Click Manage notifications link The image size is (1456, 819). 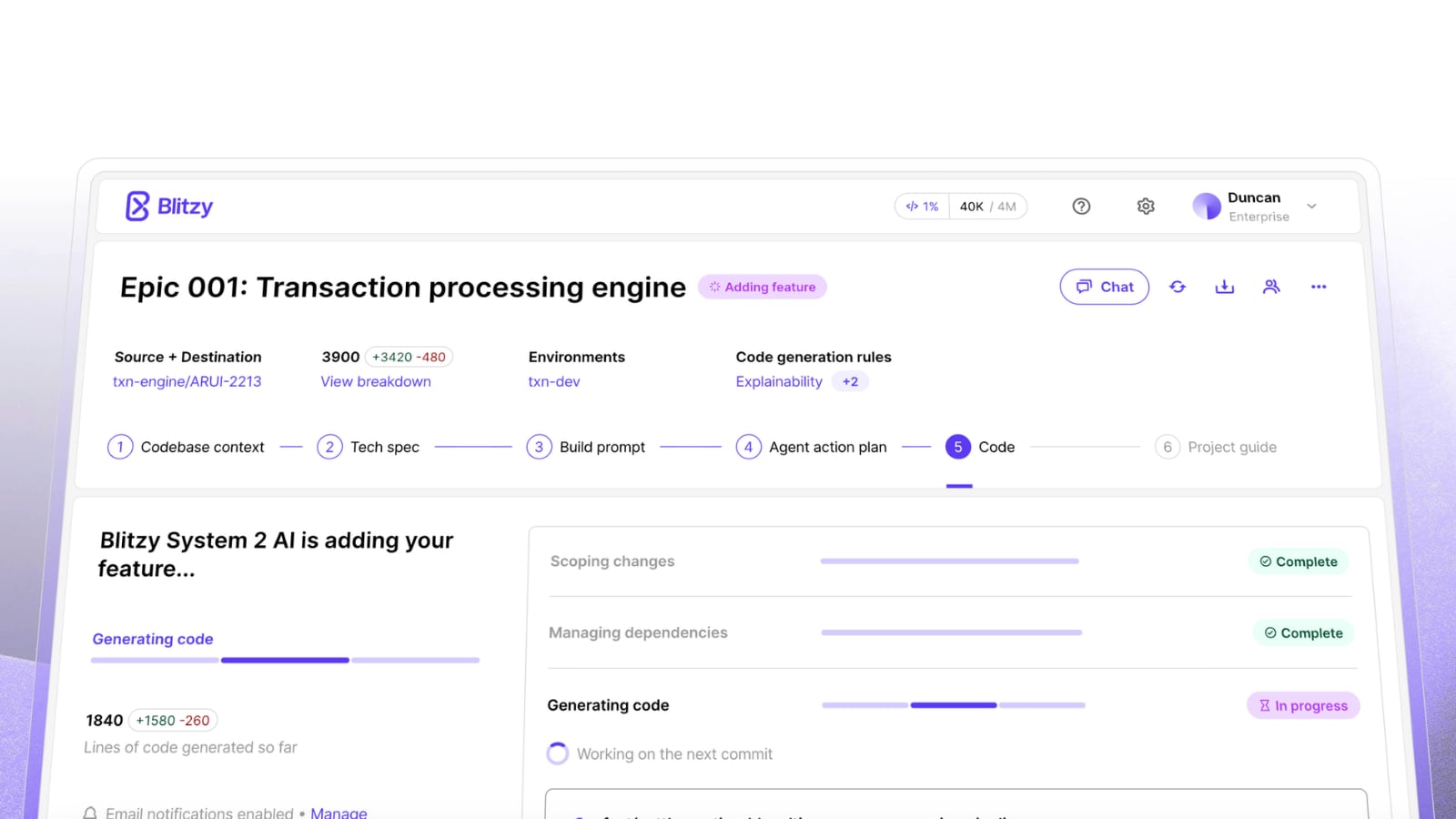pos(339,813)
